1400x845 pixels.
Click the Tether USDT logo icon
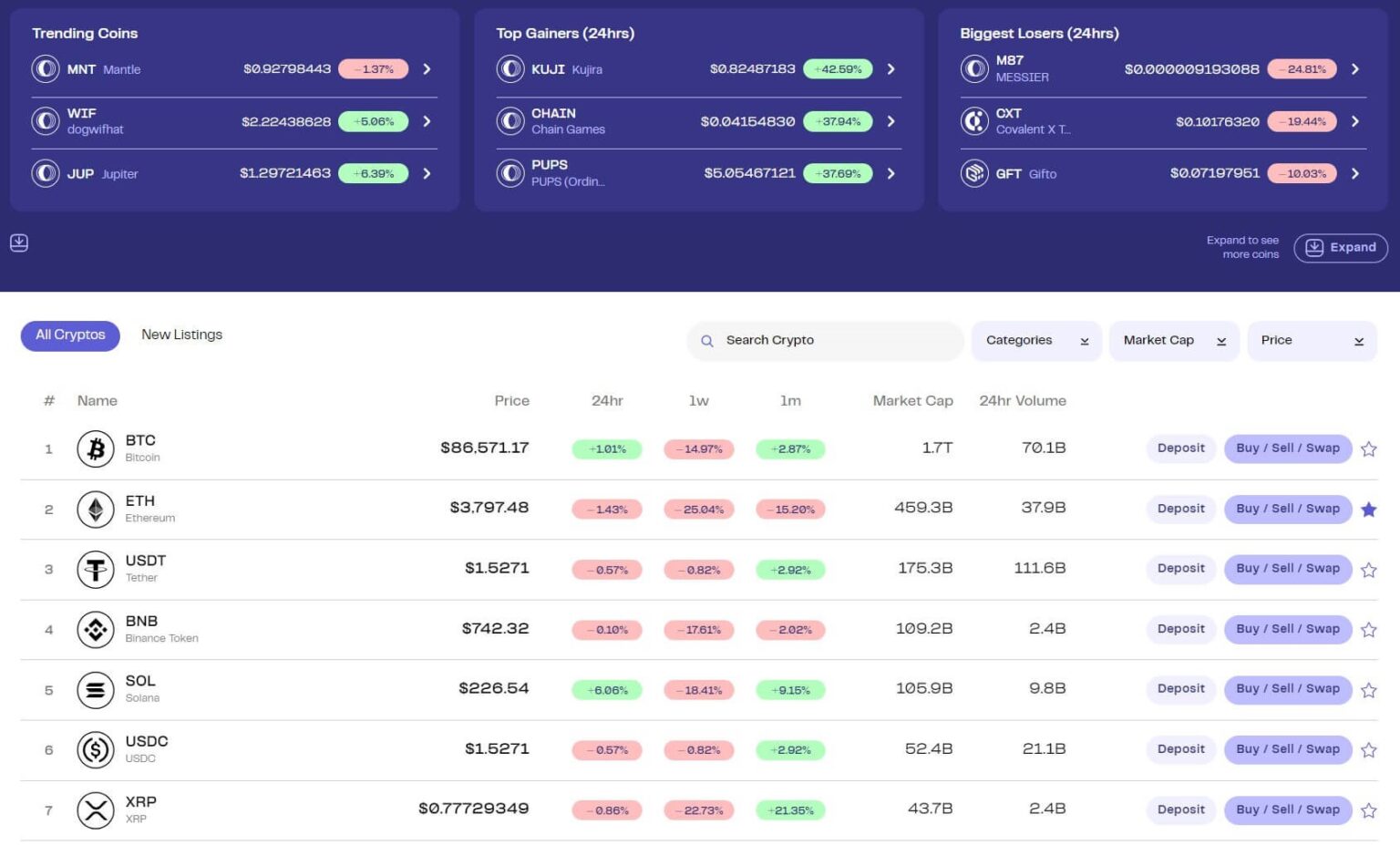(96, 570)
